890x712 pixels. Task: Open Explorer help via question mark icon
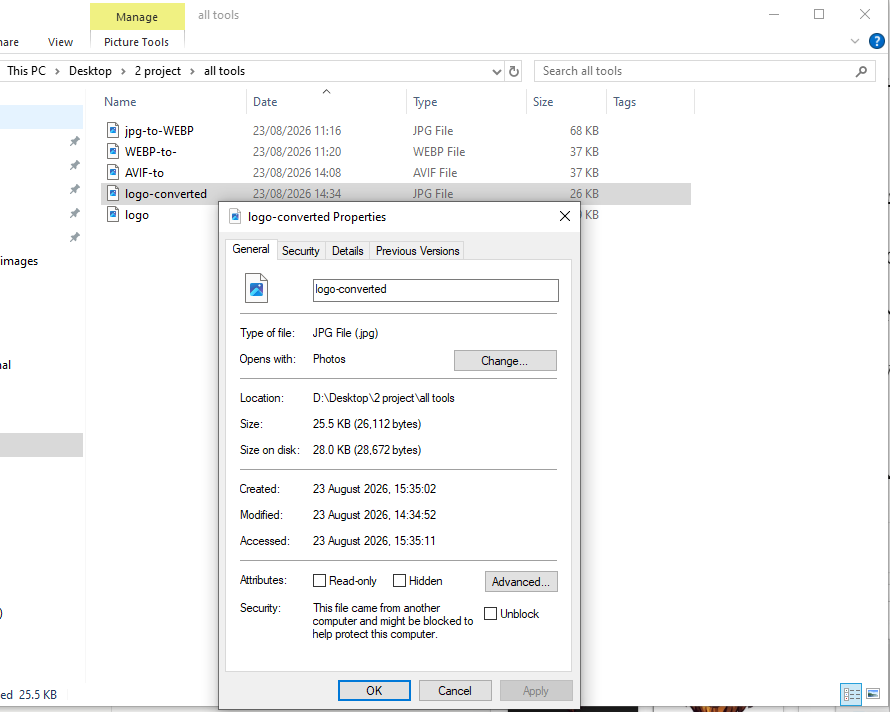(x=876, y=41)
